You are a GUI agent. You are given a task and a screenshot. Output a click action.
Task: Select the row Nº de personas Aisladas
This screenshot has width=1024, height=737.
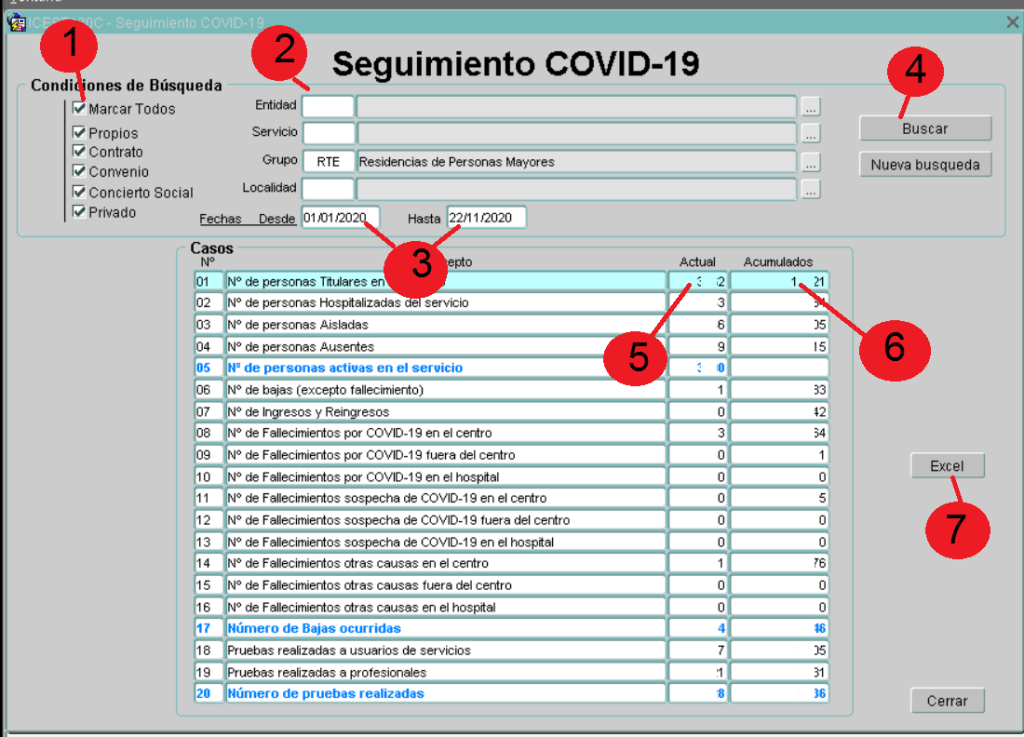[445, 324]
